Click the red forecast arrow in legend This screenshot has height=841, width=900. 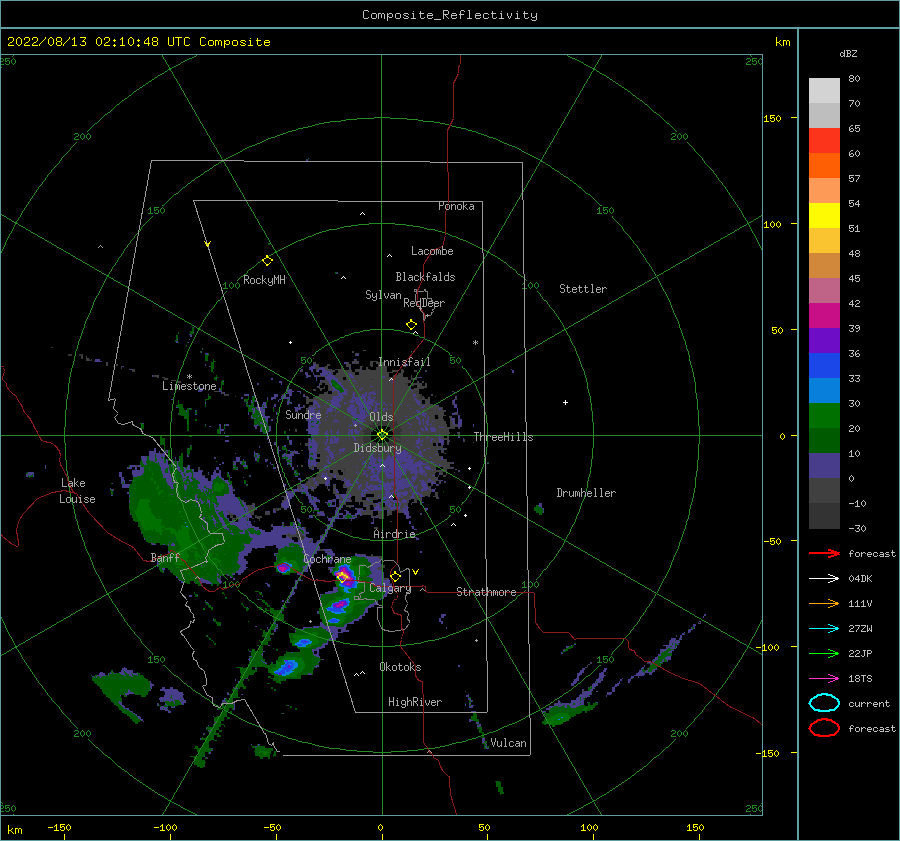[824, 553]
